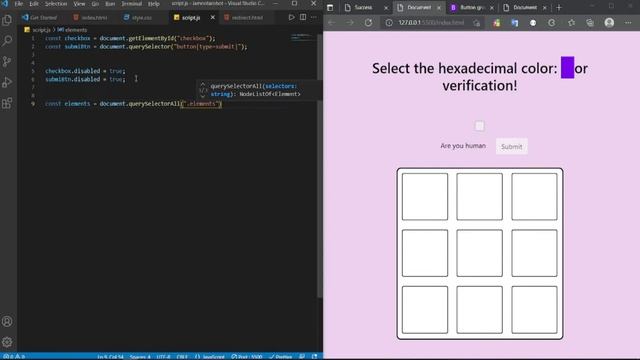Split the VS Code editor to the right

pos(303,18)
